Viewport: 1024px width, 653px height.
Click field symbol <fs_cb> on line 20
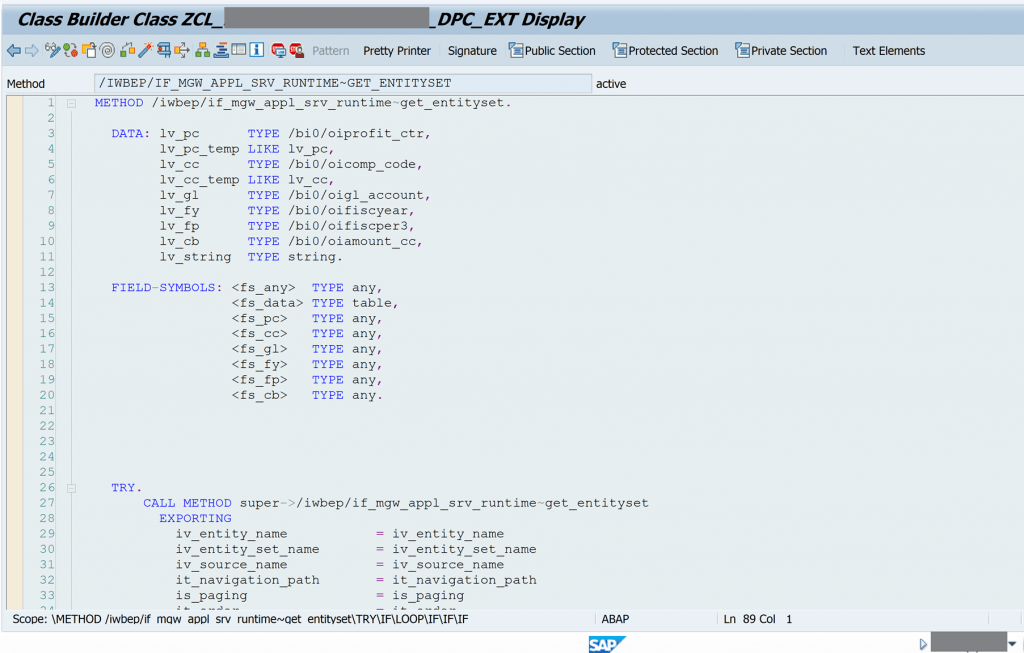click(x=259, y=395)
